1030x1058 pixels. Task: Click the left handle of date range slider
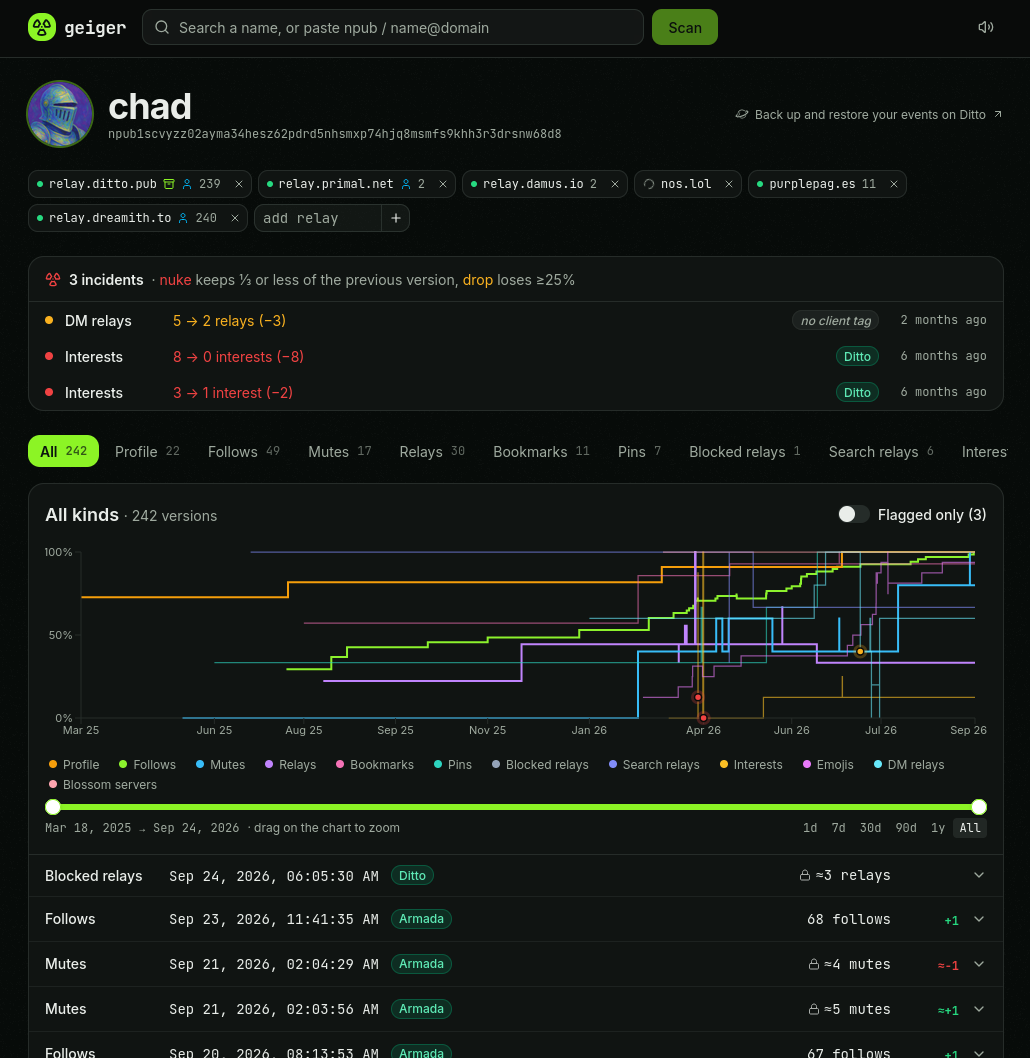(x=53, y=807)
